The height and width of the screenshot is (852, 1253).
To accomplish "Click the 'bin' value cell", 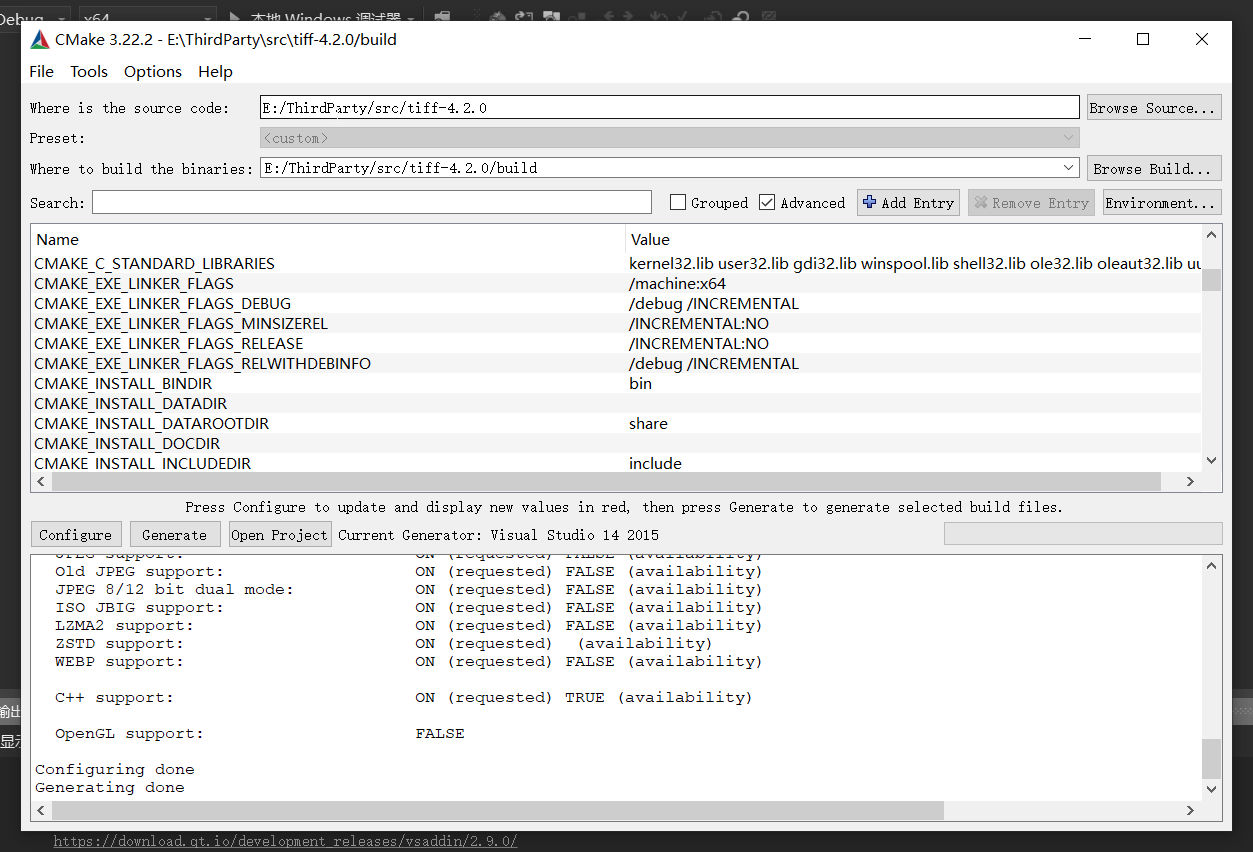I will (x=913, y=383).
